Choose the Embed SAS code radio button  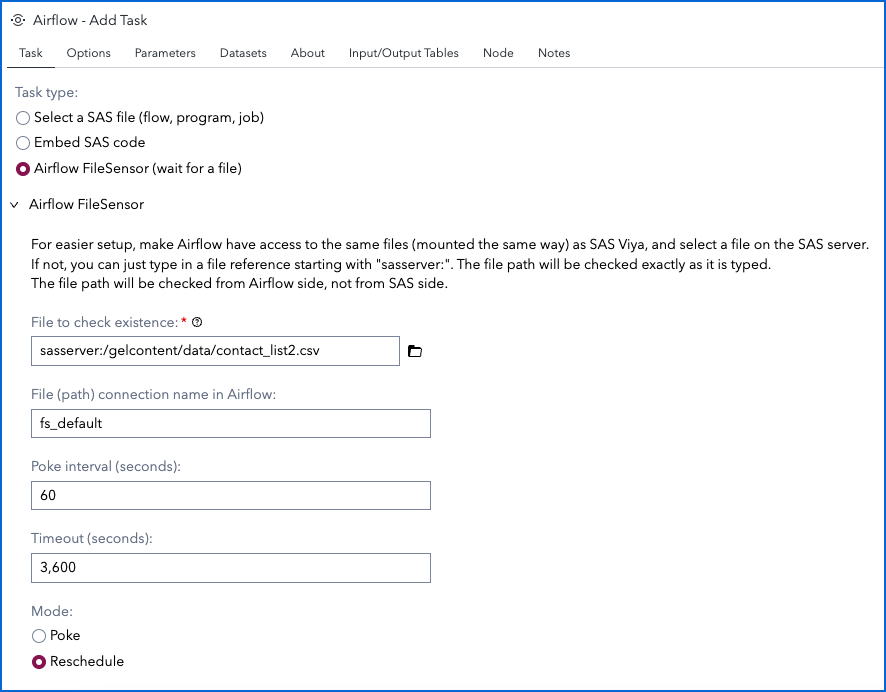(x=23, y=143)
